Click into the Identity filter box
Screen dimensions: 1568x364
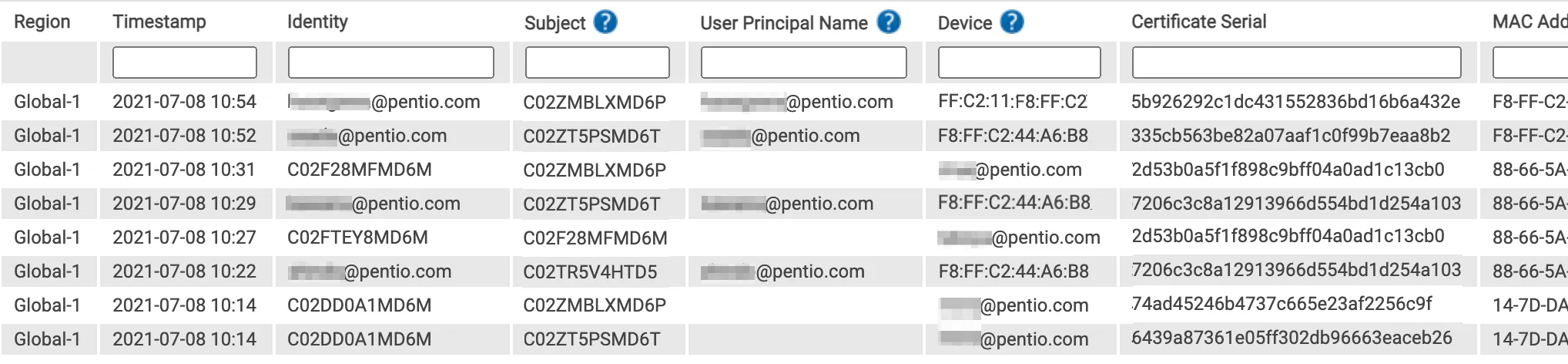(391, 62)
